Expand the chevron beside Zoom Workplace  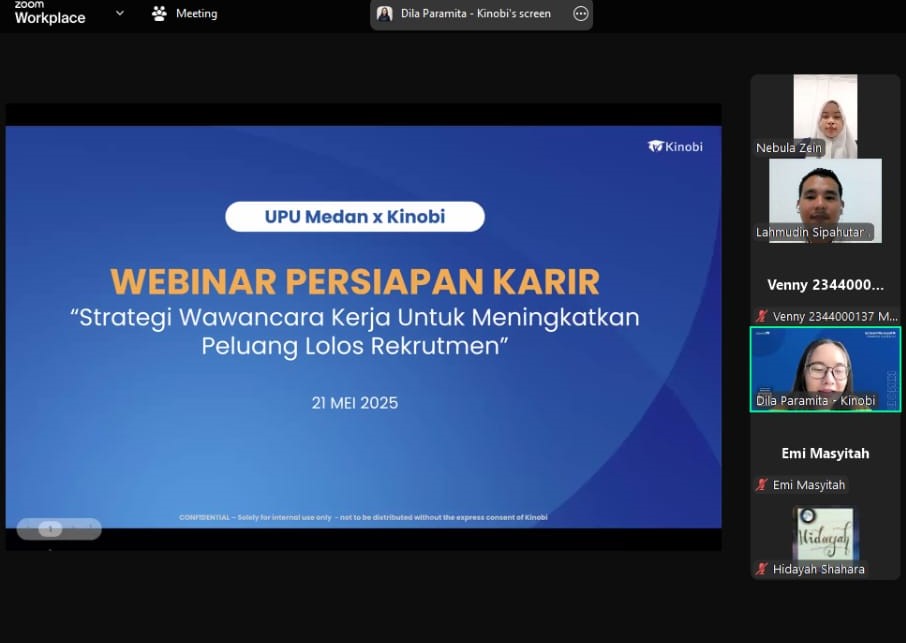[120, 14]
